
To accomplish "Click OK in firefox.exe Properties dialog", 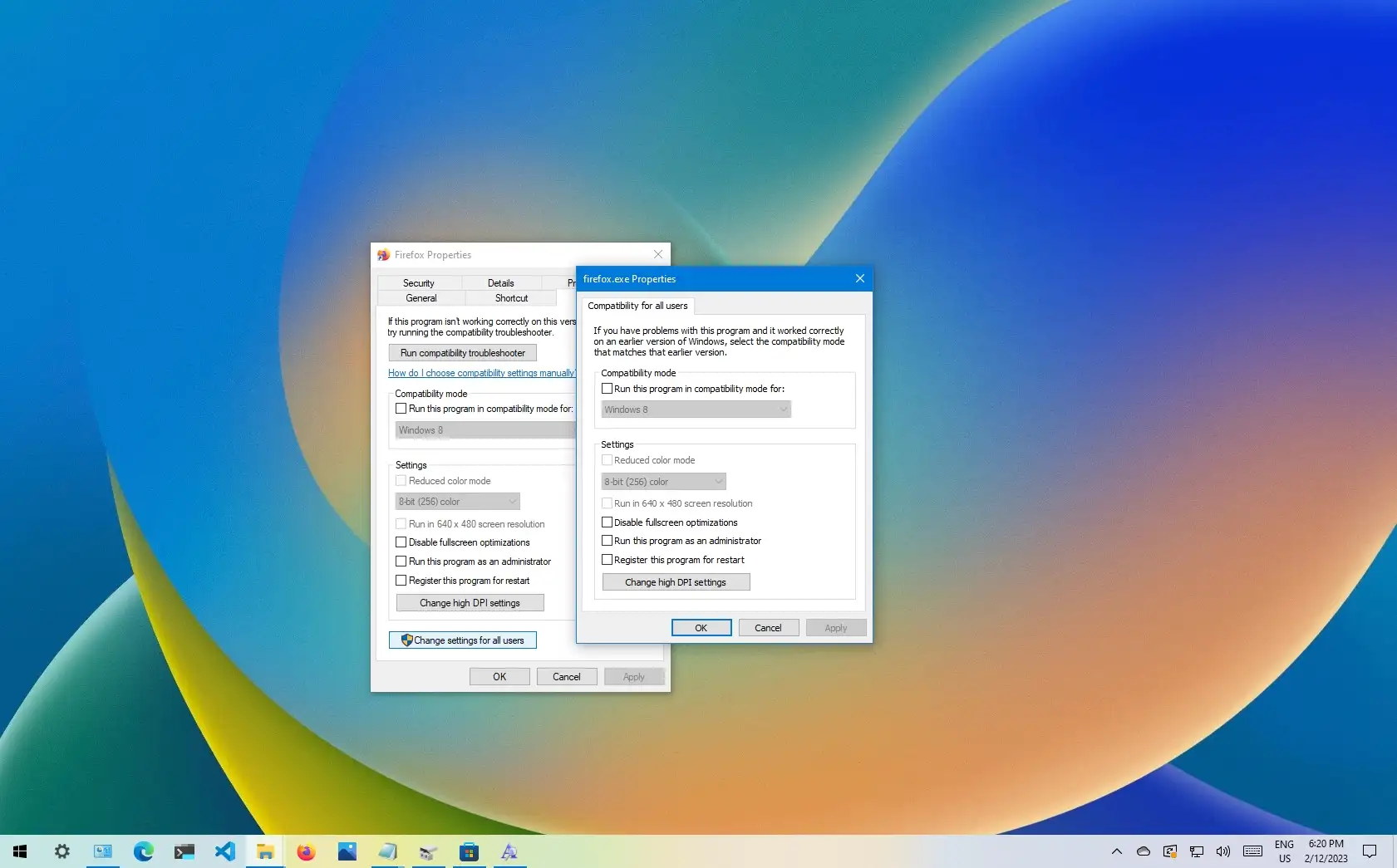I will [701, 628].
